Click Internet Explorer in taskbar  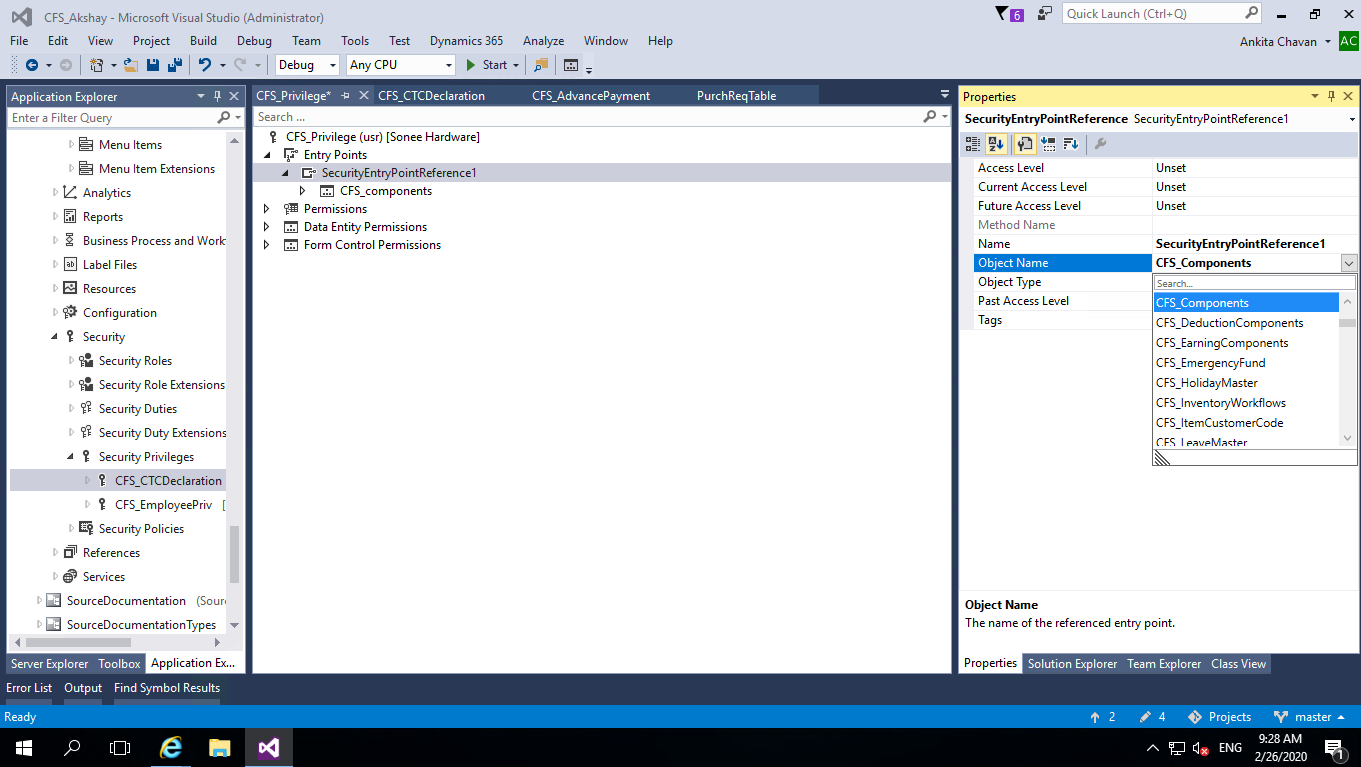172,747
